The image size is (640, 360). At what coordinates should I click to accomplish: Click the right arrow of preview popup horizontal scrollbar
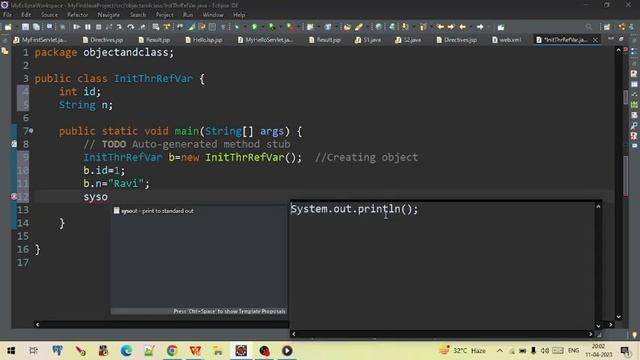[590, 334]
